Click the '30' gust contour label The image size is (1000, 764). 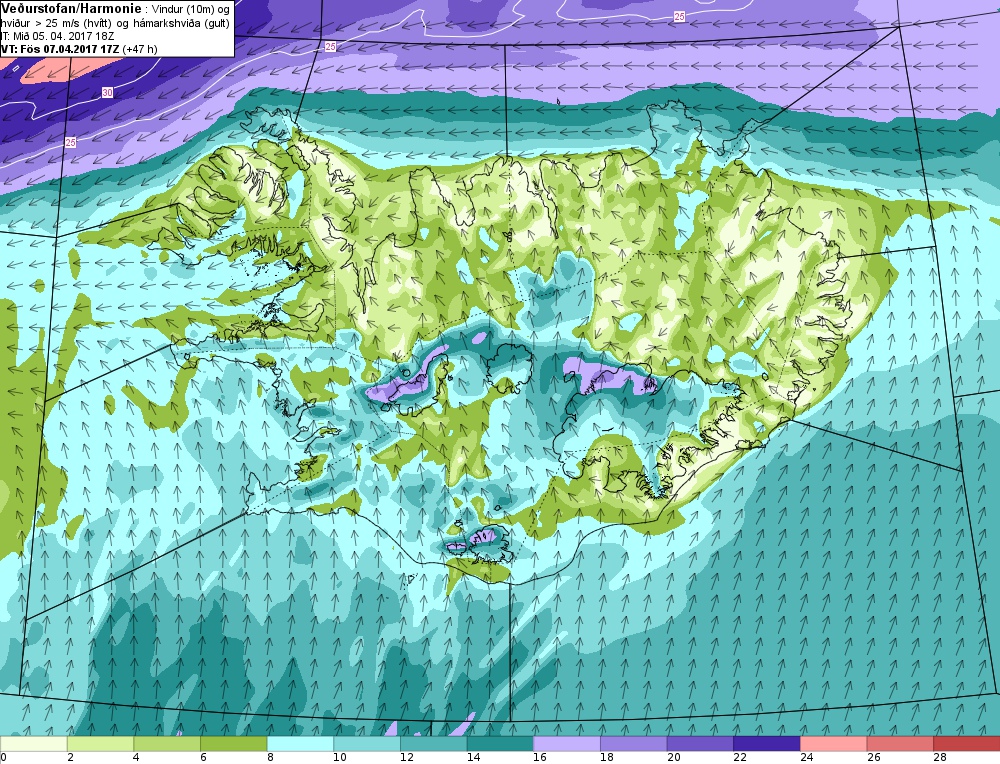107,93
